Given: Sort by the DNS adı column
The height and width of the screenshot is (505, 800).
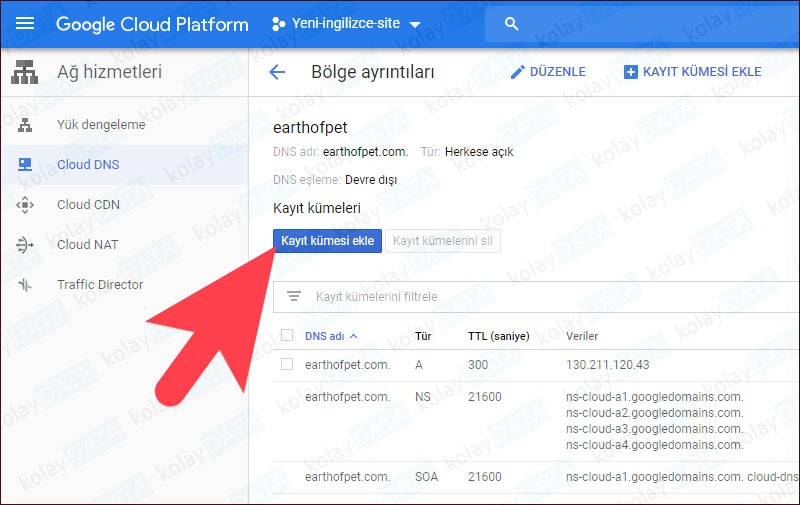Looking at the screenshot, I should pos(331,336).
